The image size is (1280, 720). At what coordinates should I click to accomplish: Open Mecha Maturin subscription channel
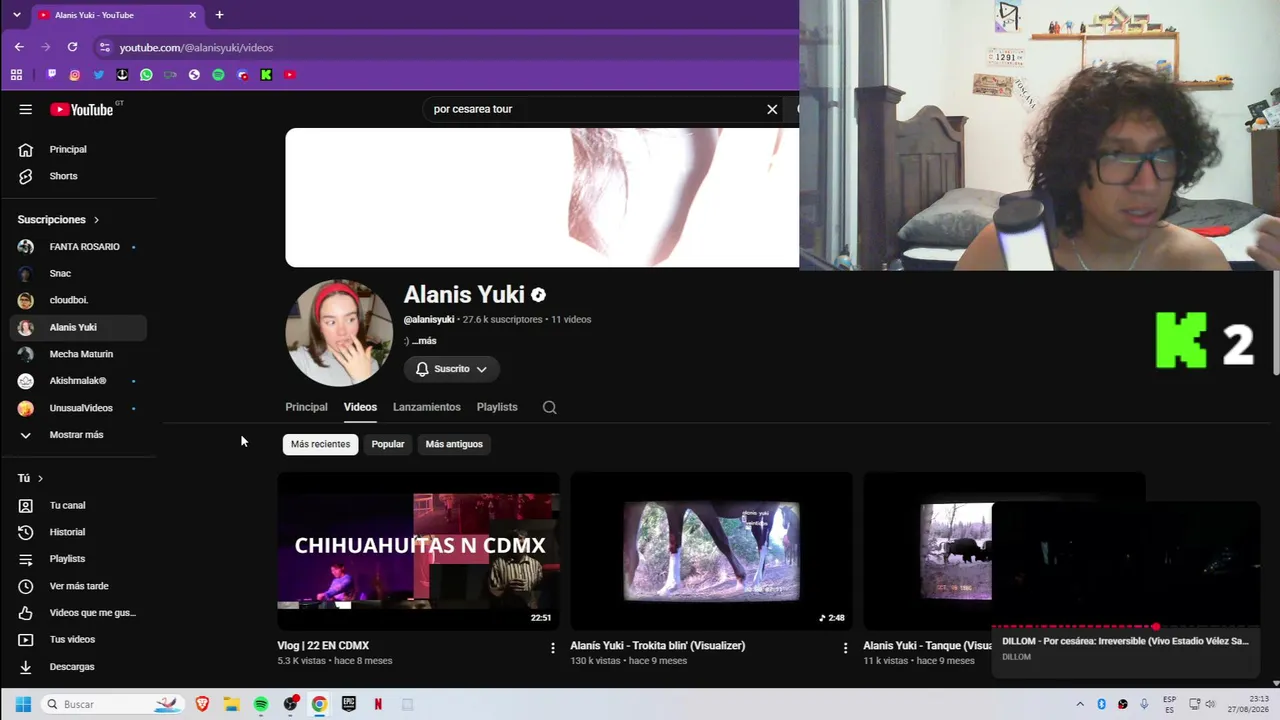tap(78, 354)
